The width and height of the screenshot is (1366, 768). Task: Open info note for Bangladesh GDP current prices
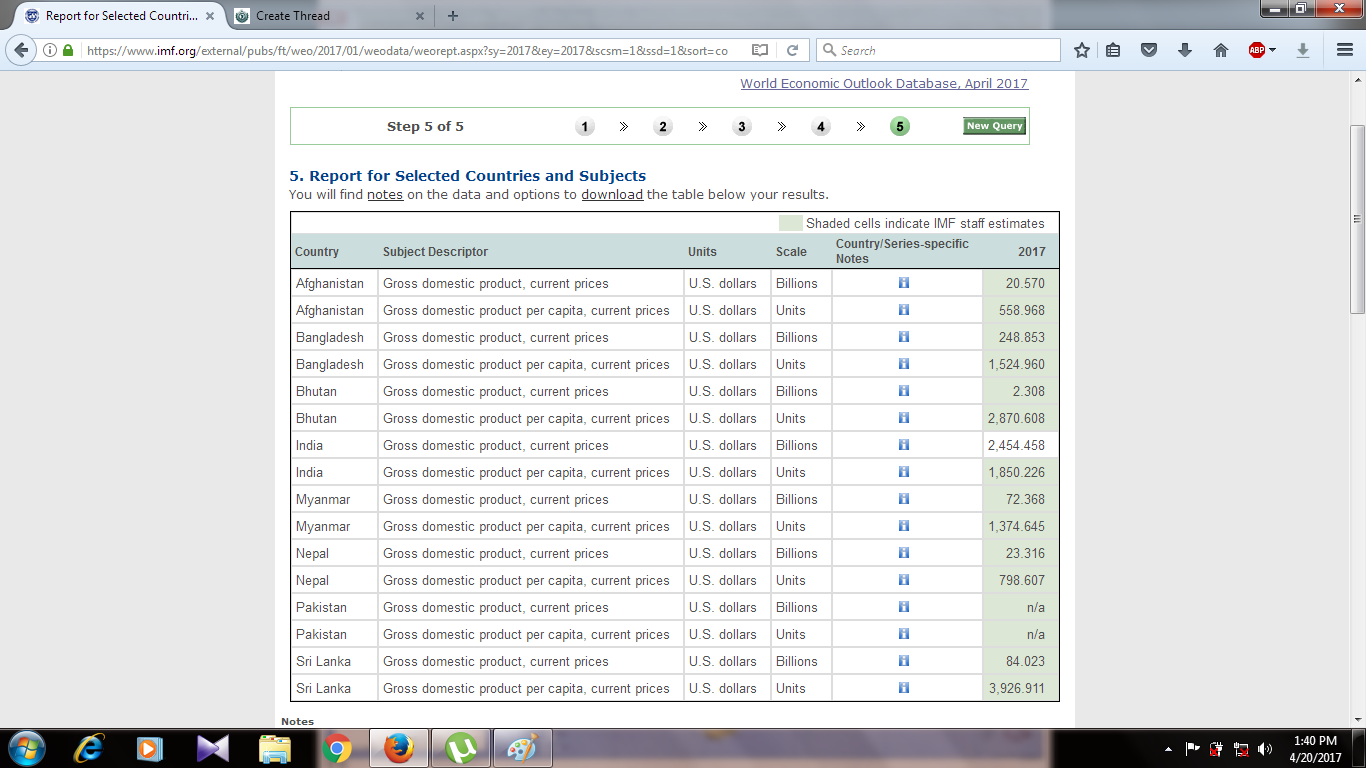[904, 337]
